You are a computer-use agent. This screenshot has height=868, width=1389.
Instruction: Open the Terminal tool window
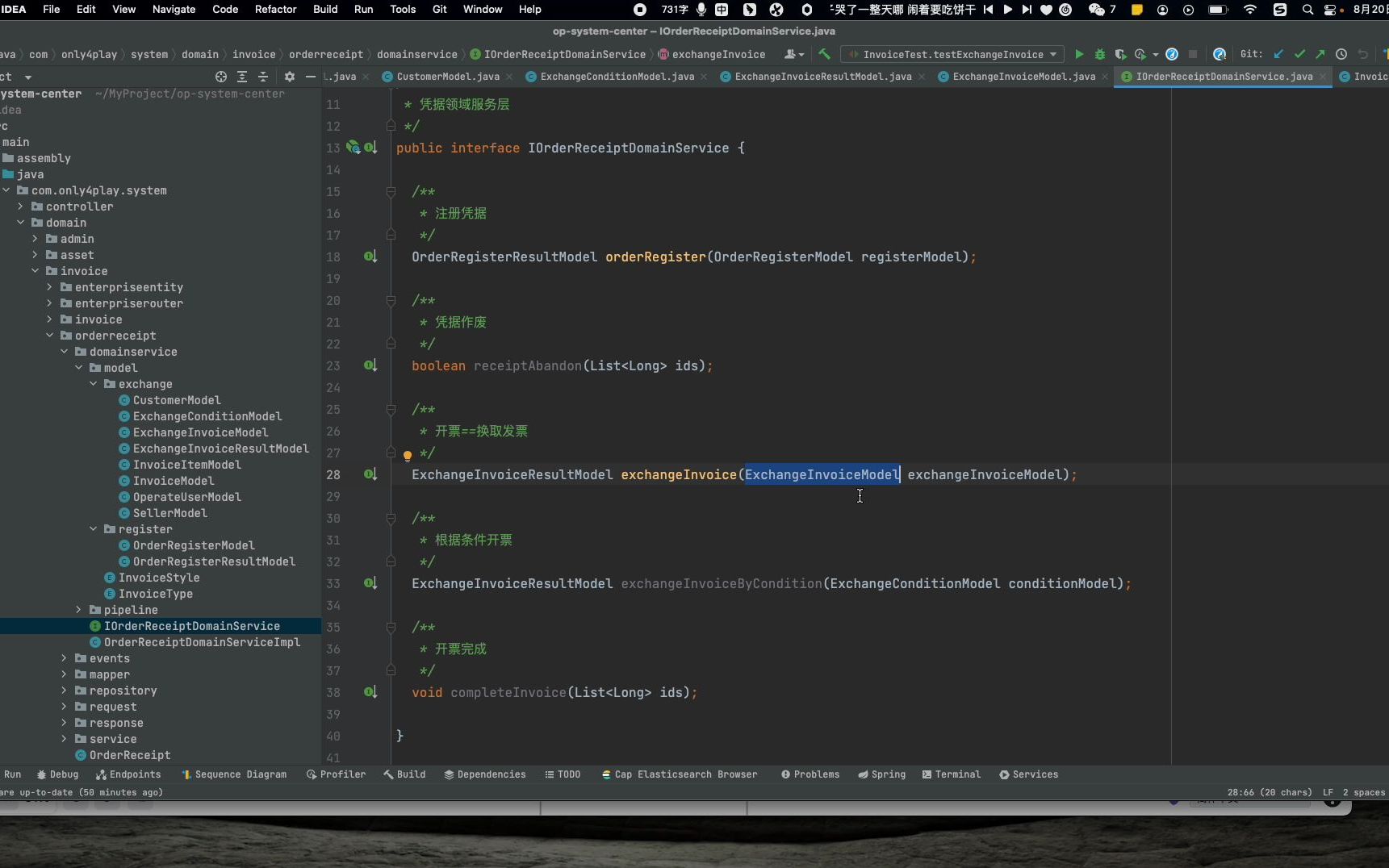(951, 774)
